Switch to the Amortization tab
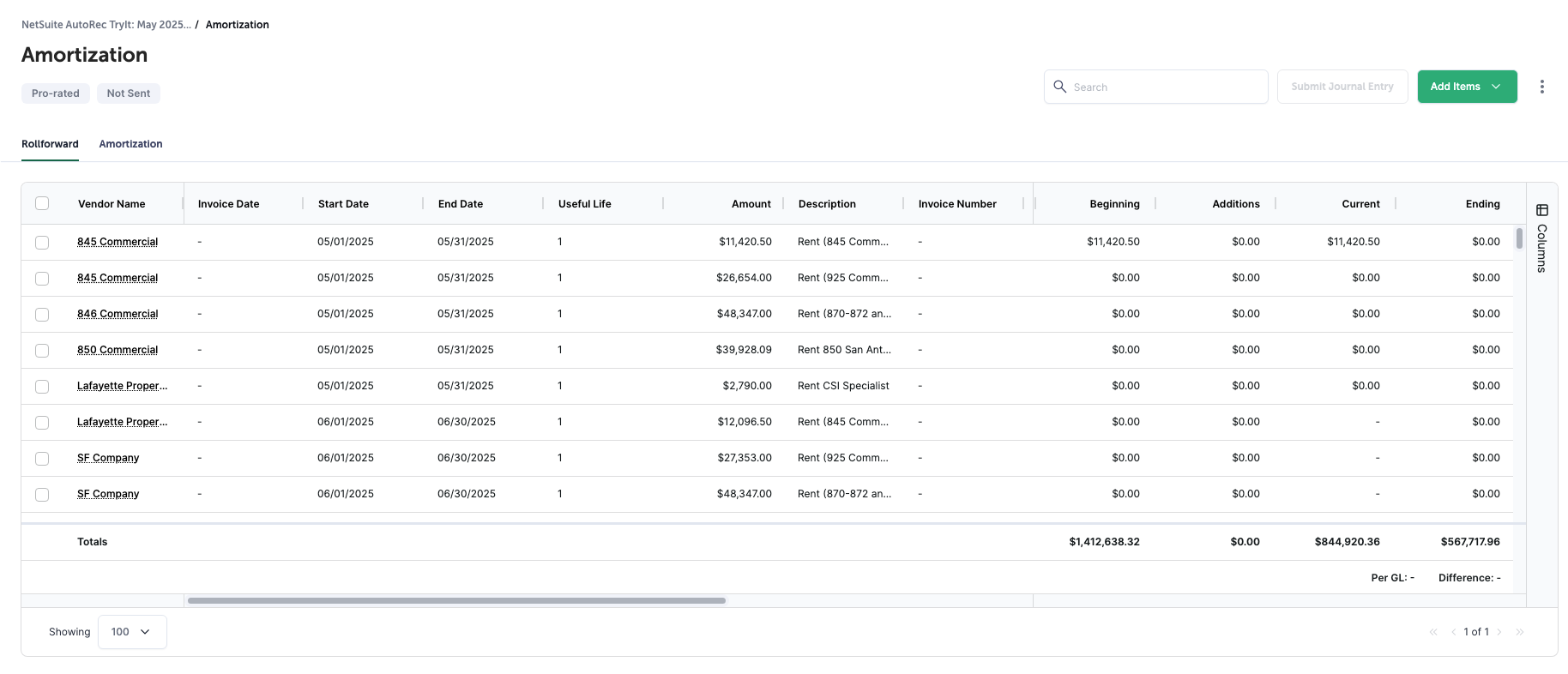 click(130, 144)
